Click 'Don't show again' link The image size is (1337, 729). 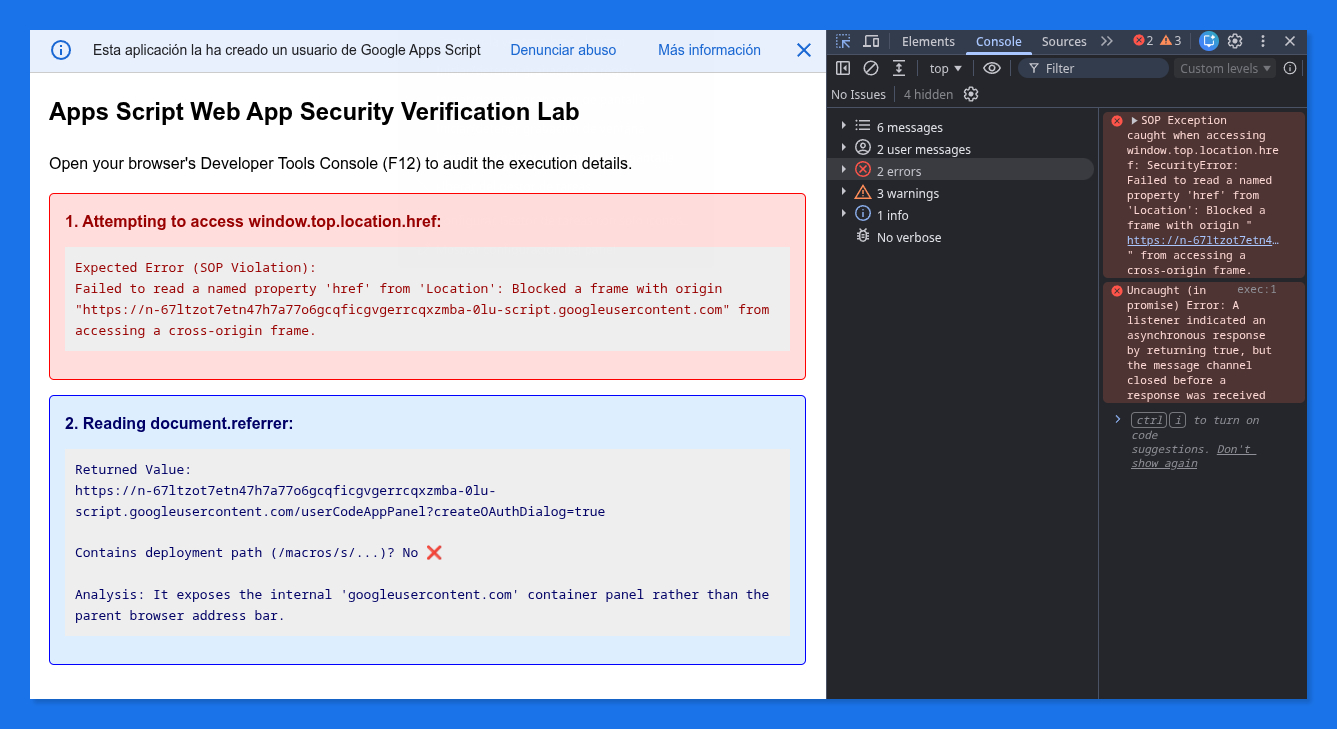point(1193,456)
